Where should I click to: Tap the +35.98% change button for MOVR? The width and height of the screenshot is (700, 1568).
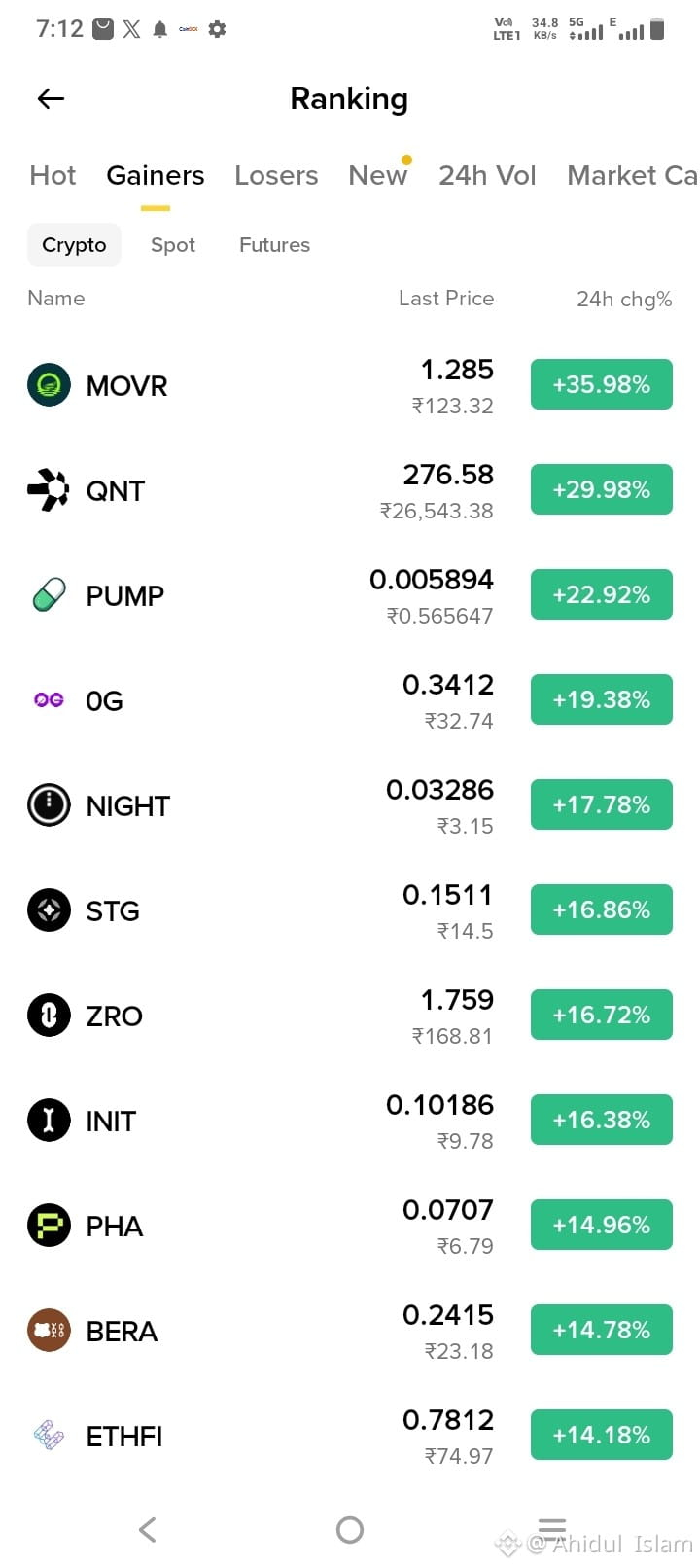click(x=602, y=384)
